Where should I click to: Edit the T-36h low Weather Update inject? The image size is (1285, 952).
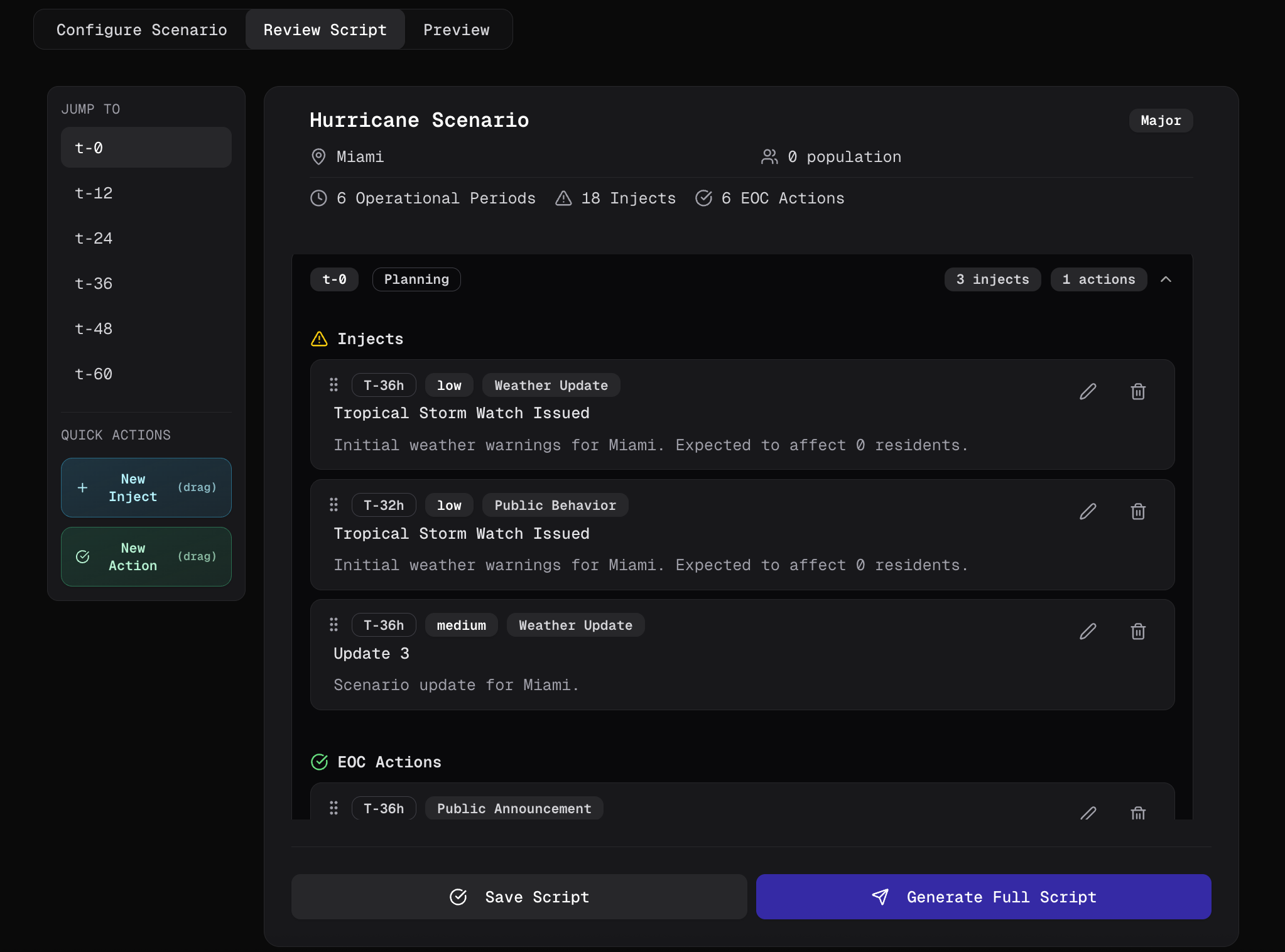pos(1088,392)
